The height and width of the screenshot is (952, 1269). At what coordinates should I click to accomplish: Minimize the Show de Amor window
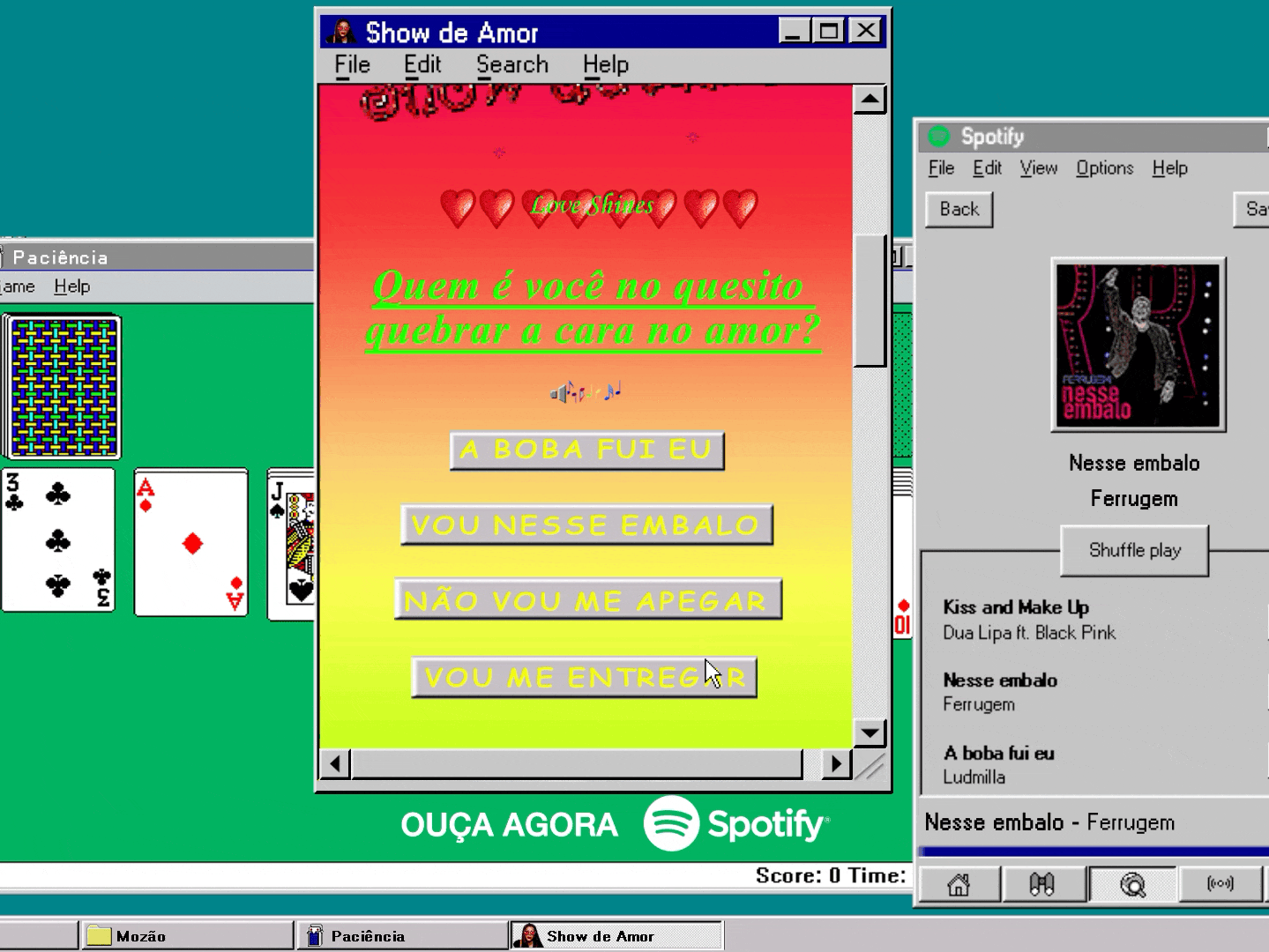(795, 32)
